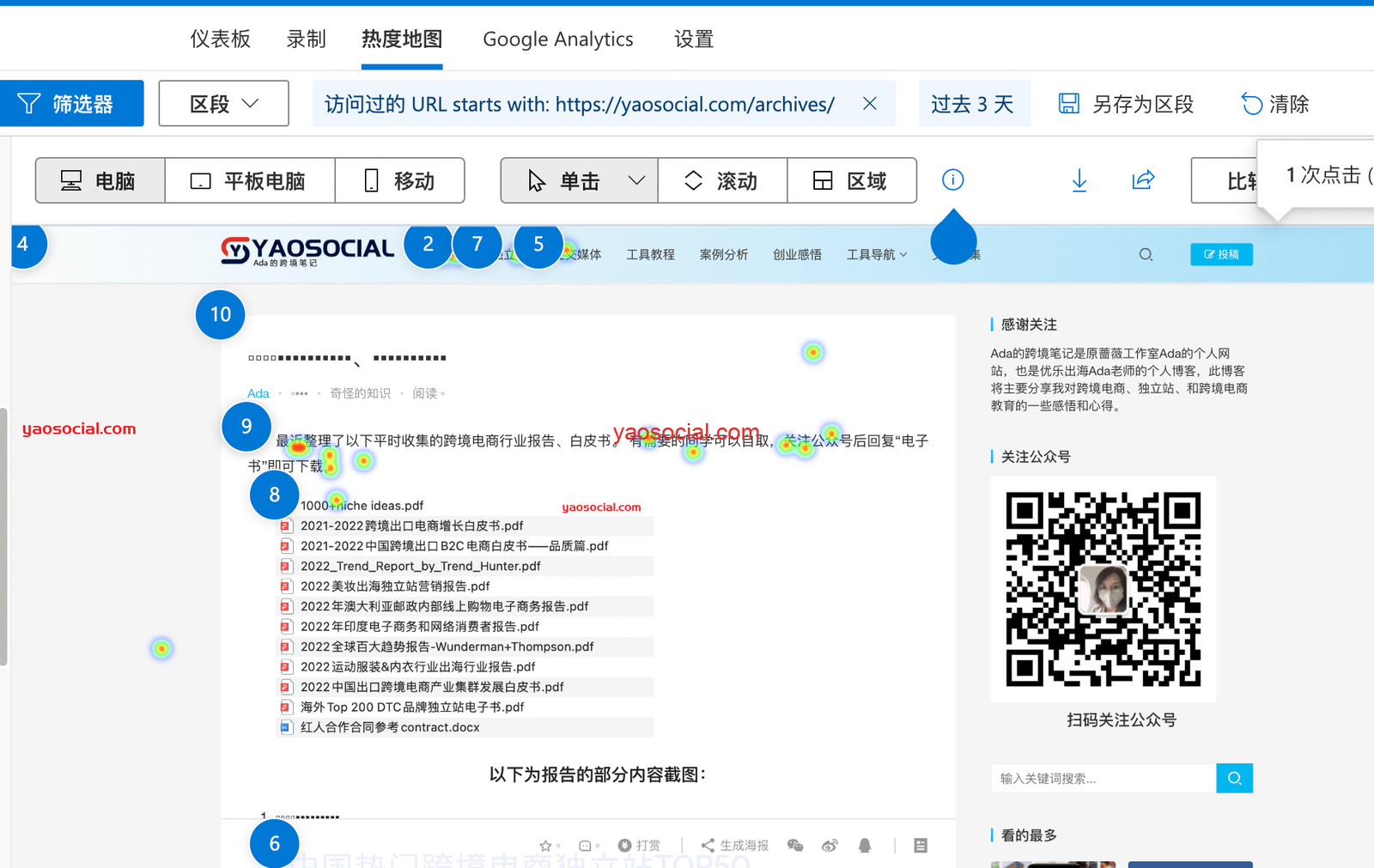Switch to the 电脑 desktop view
This screenshot has height=868, width=1374.
pyautogui.click(x=100, y=180)
